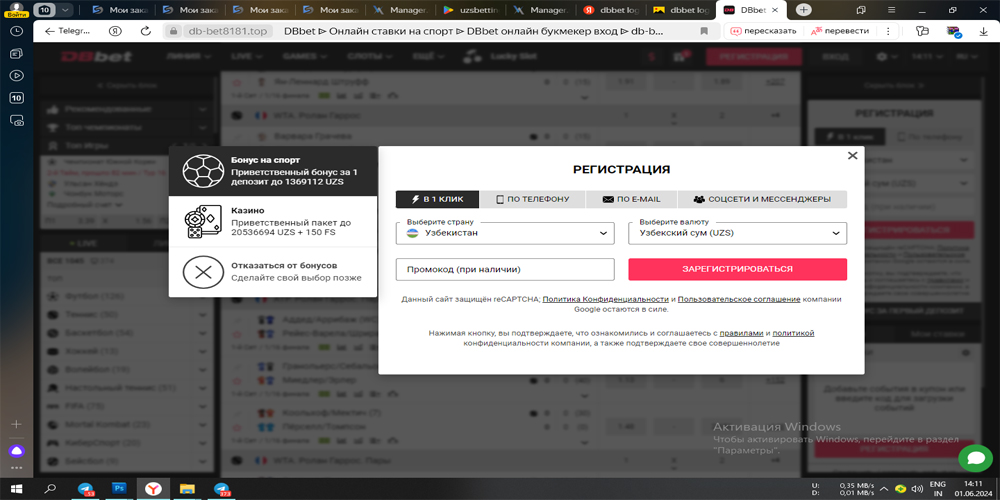Viewport: 1000px width, 500px height.
Task: Switch to 'По телефону' registration tab
Action: [533, 199]
